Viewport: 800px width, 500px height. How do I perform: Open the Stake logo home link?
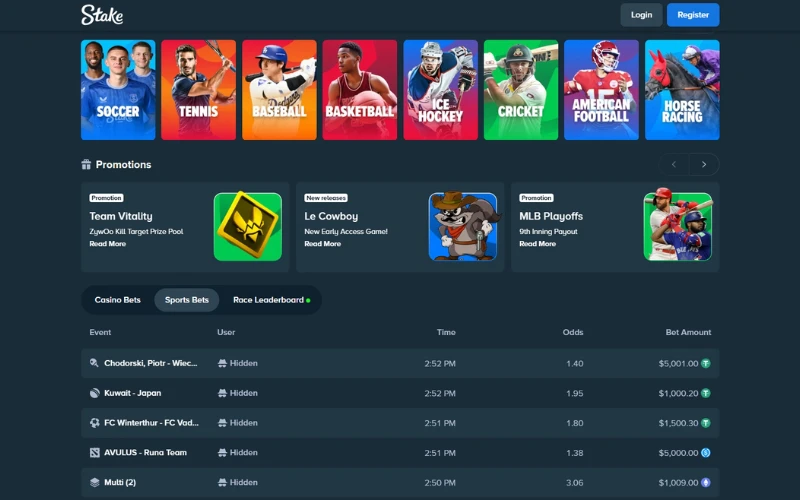[102, 15]
